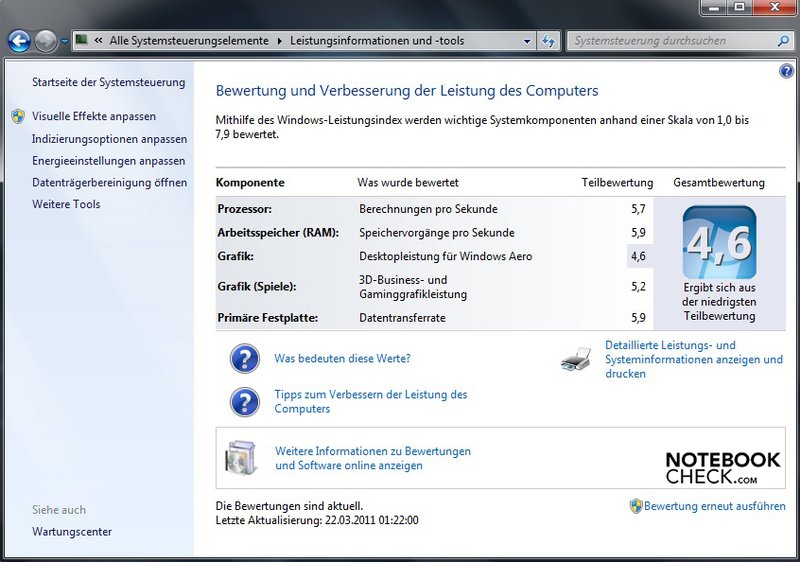Click Primäre Festplatte: row label

click(x=267, y=318)
